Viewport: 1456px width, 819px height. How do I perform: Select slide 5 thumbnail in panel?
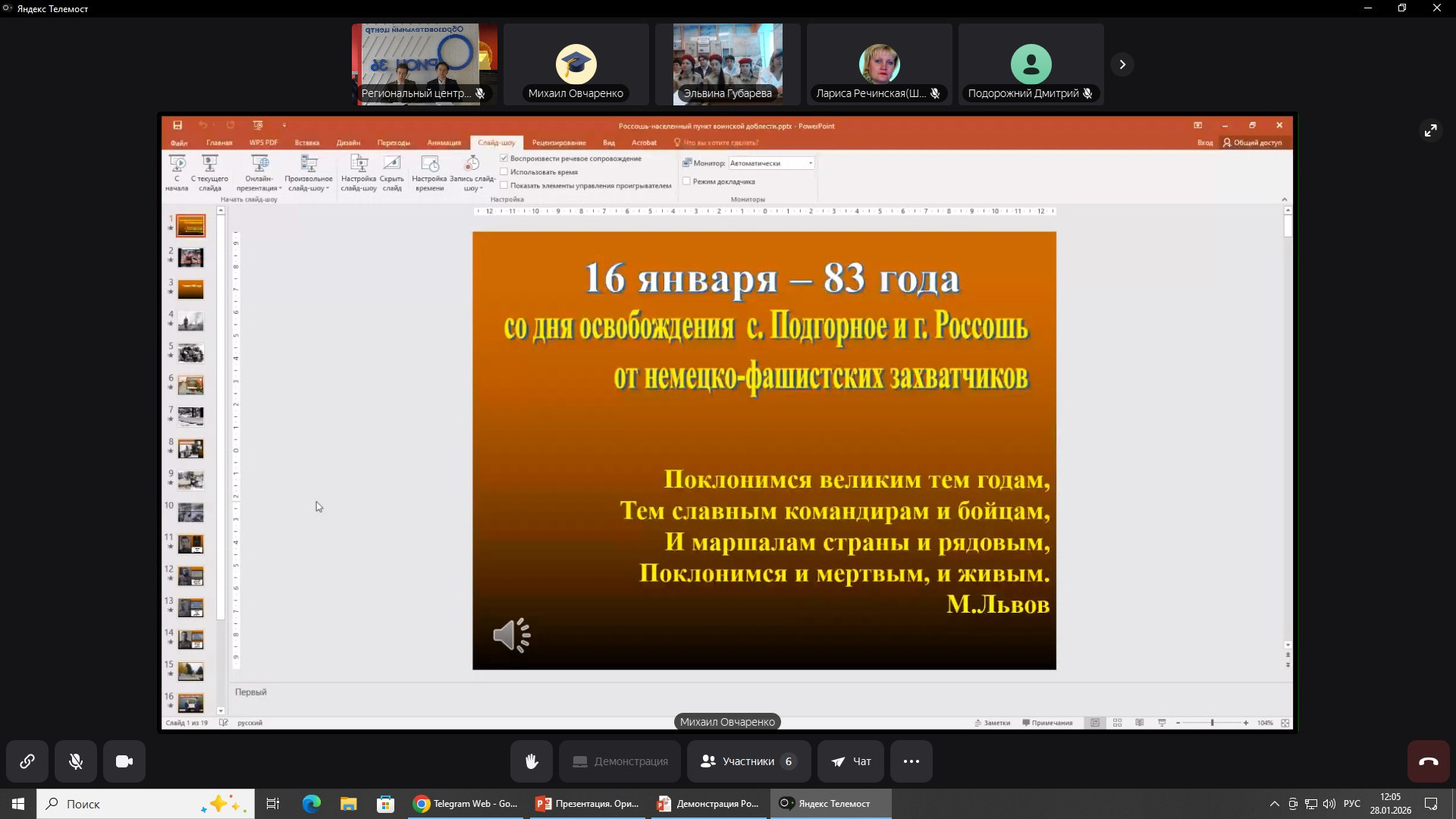pyautogui.click(x=190, y=353)
